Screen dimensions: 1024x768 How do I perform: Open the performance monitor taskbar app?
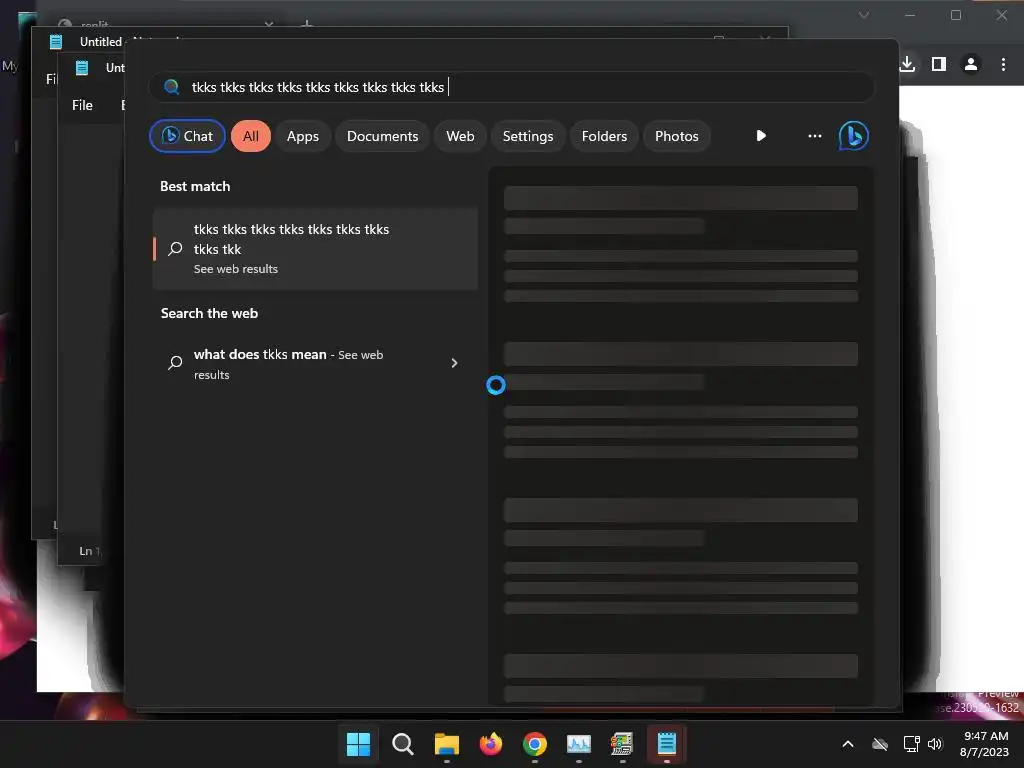click(579, 744)
